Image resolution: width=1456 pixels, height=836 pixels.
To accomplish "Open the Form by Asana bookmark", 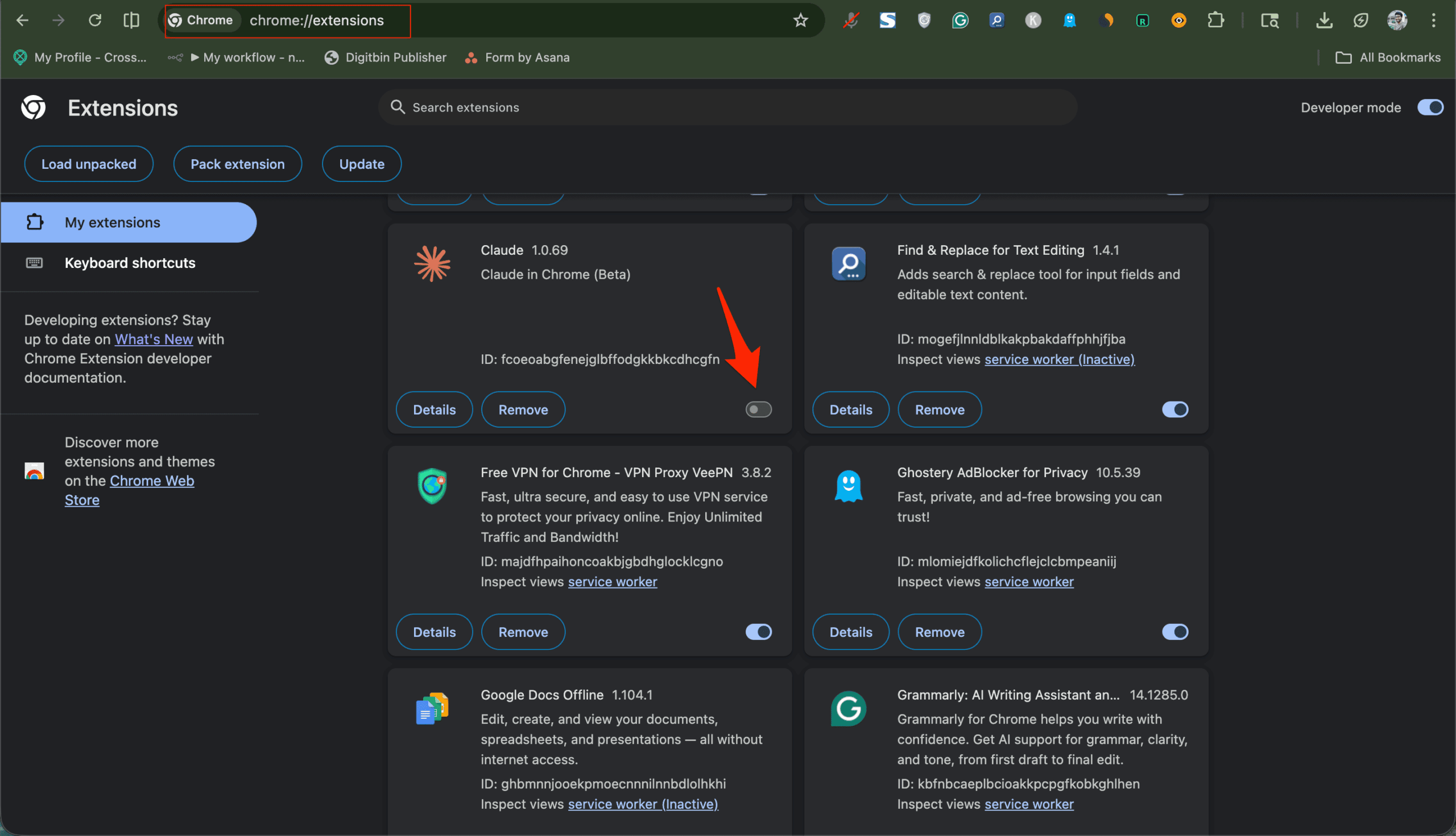I will (516, 57).
